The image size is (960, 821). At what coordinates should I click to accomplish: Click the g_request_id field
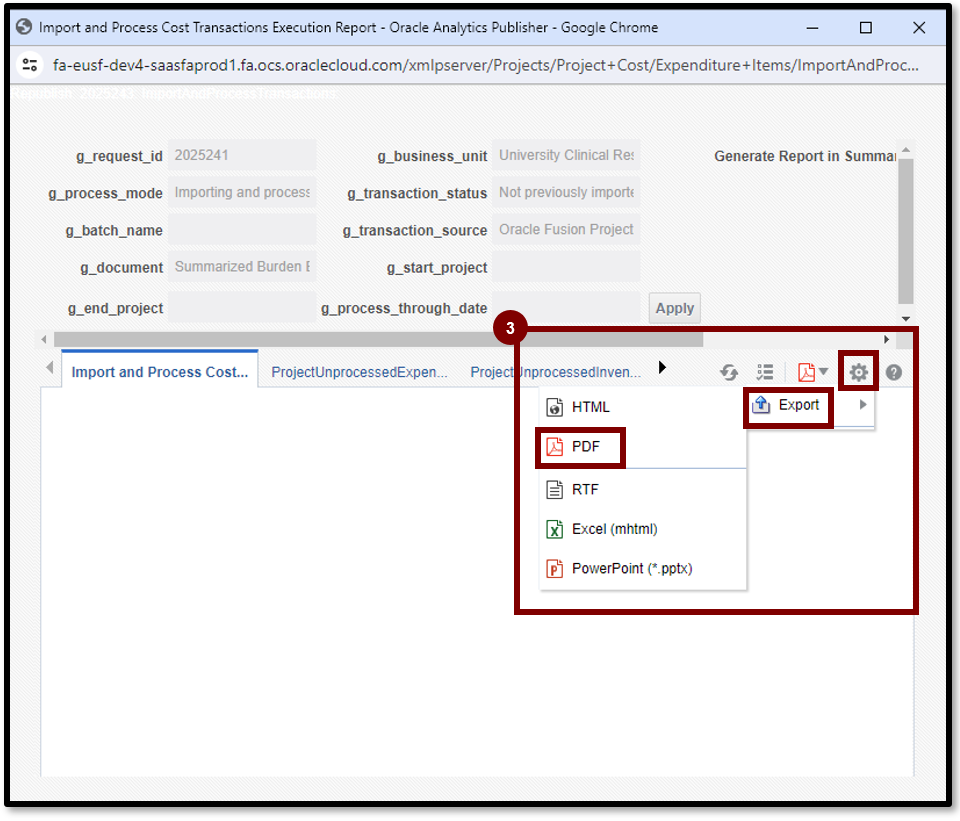point(242,156)
